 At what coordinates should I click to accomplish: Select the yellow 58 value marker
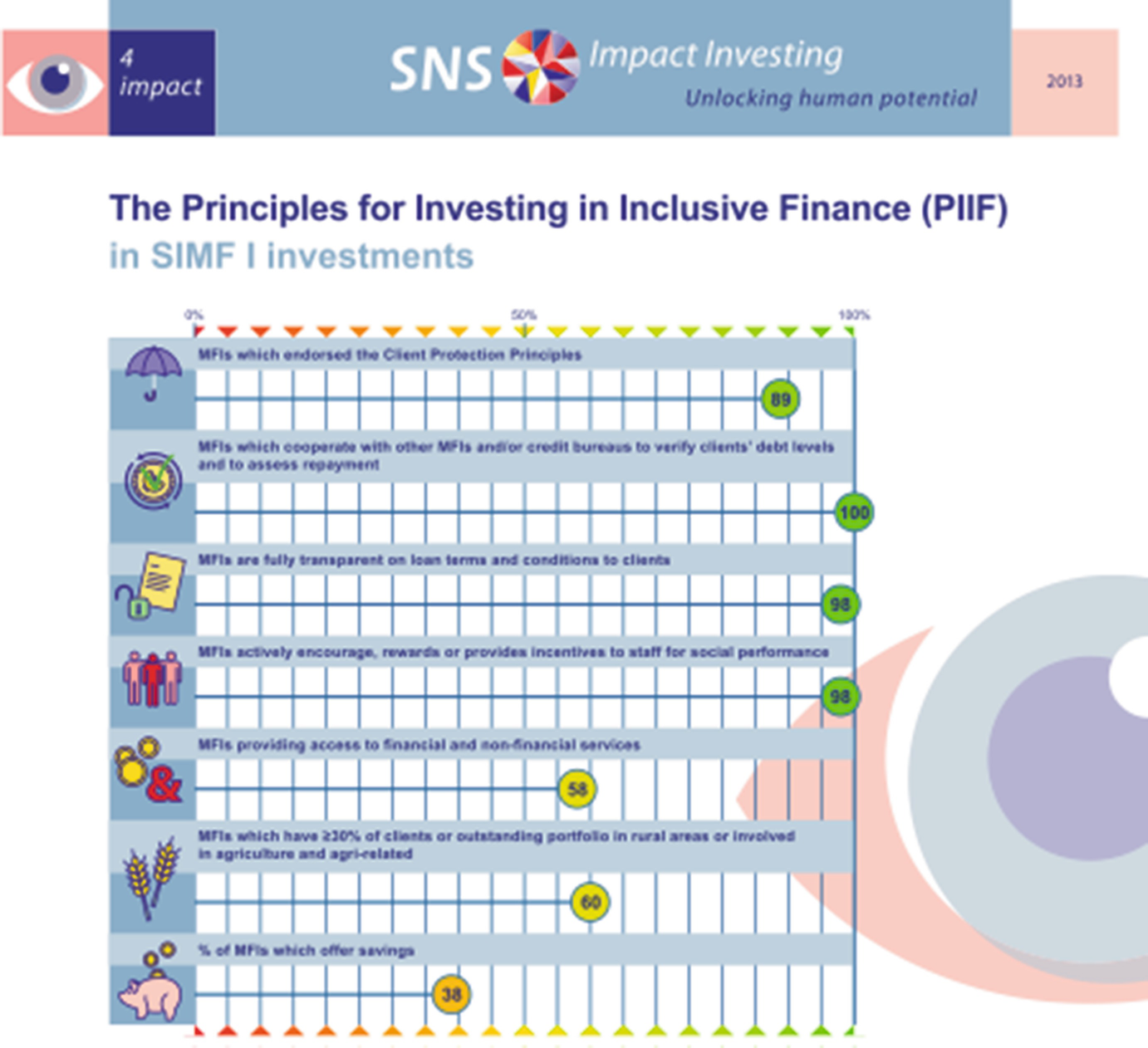point(577,789)
